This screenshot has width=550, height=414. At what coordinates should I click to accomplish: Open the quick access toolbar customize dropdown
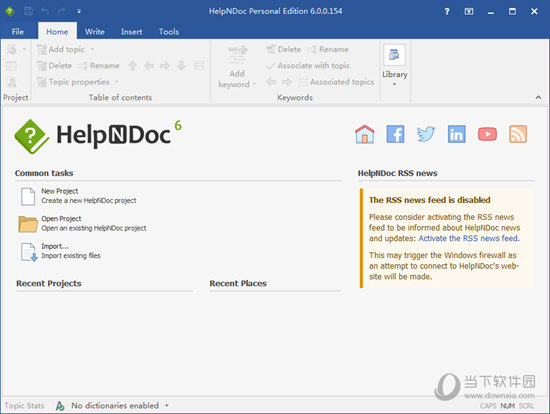tap(79, 12)
